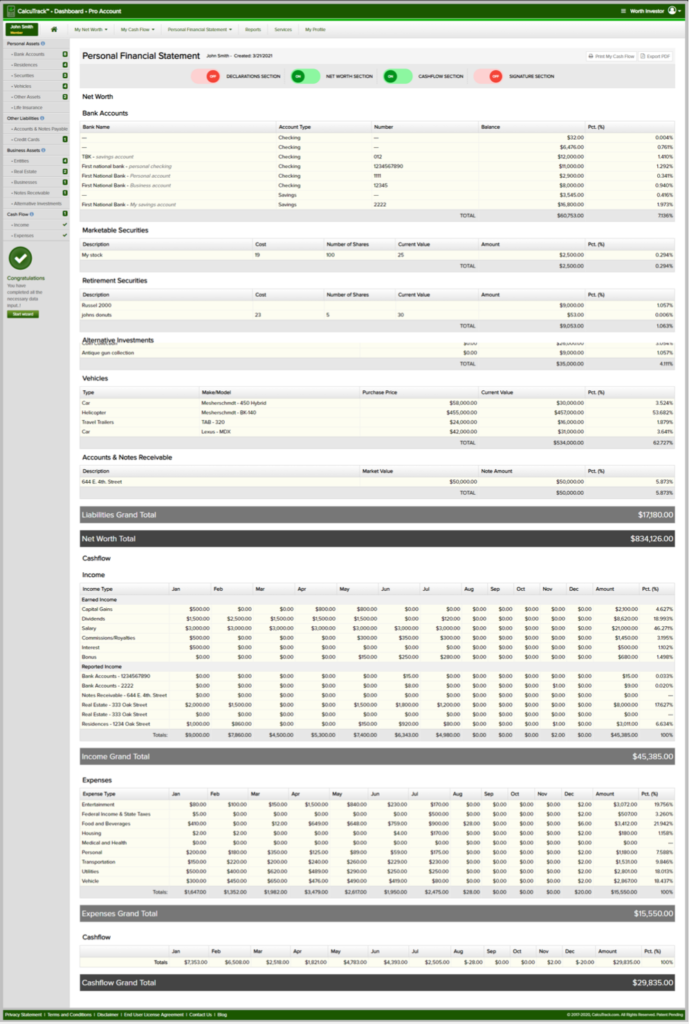
Task: Click the CalcuTrack logo icon
Action: [x=10, y=11]
